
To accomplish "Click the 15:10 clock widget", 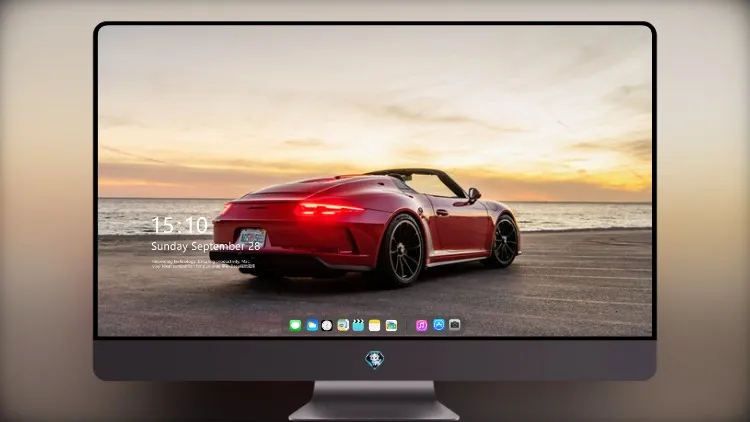I will pos(179,225).
